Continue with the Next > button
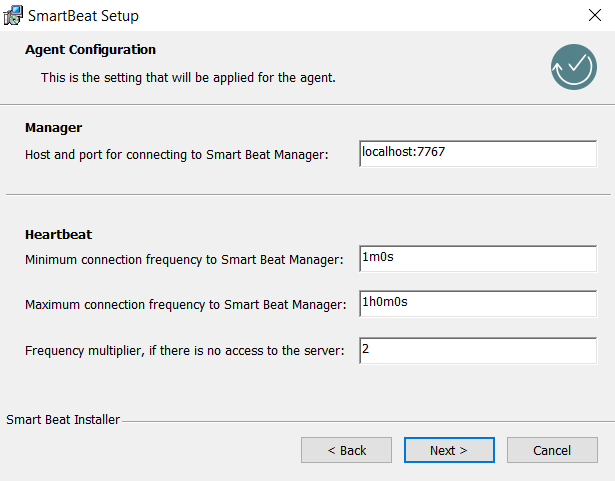Screen dimensions: 615x481 pyautogui.click(x=449, y=450)
